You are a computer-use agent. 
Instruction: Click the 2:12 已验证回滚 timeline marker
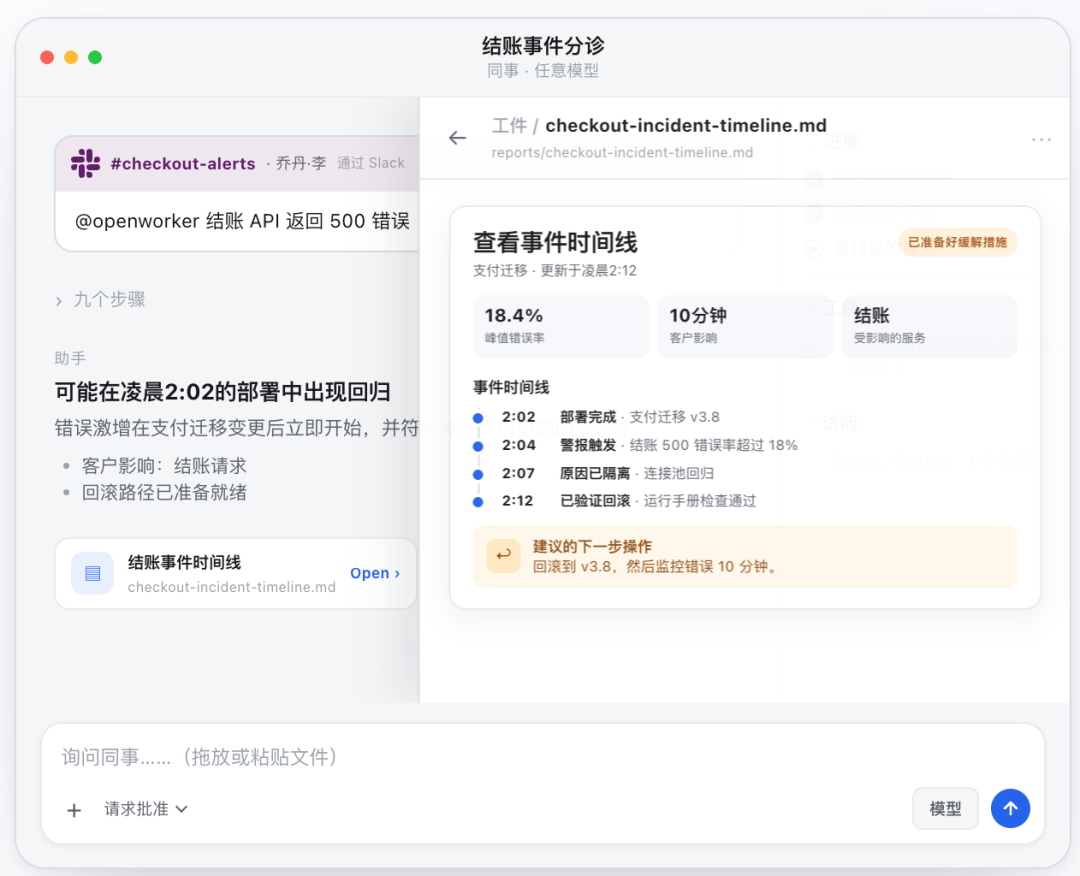(478, 501)
